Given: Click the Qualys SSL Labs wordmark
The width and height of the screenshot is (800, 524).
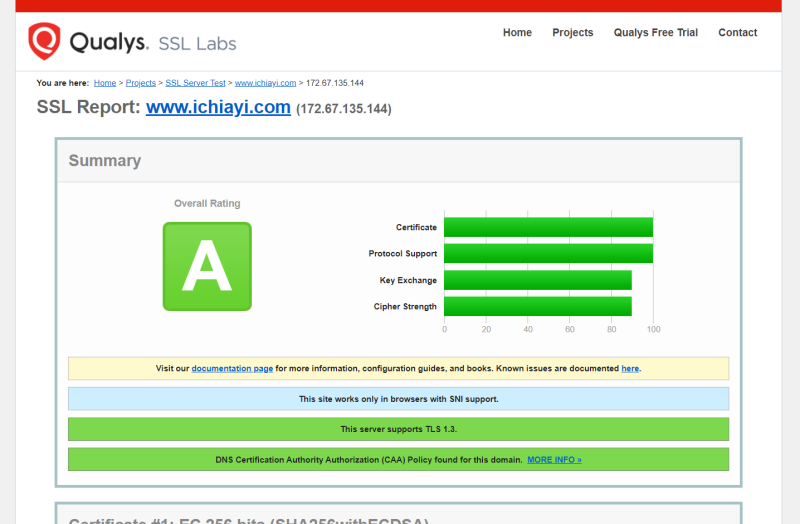Looking at the screenshot, I should (153, 43).
